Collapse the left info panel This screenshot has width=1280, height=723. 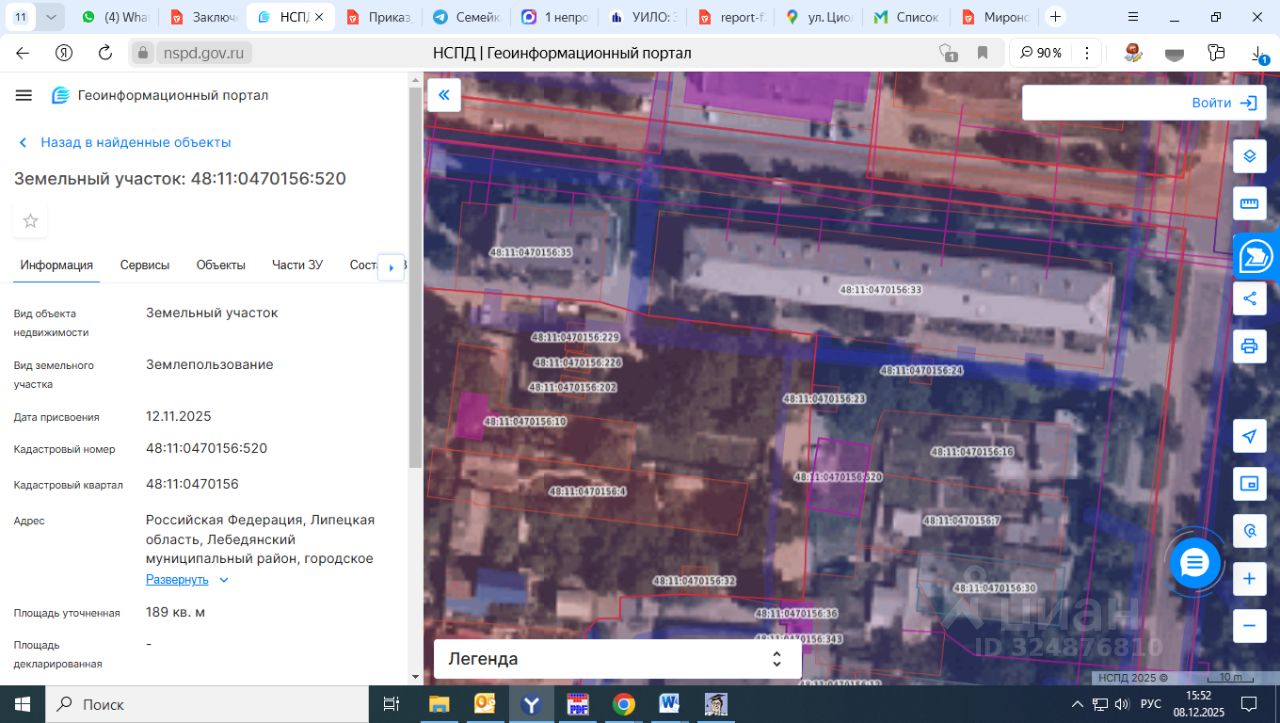pyautogui.click(x=444, y=95)
